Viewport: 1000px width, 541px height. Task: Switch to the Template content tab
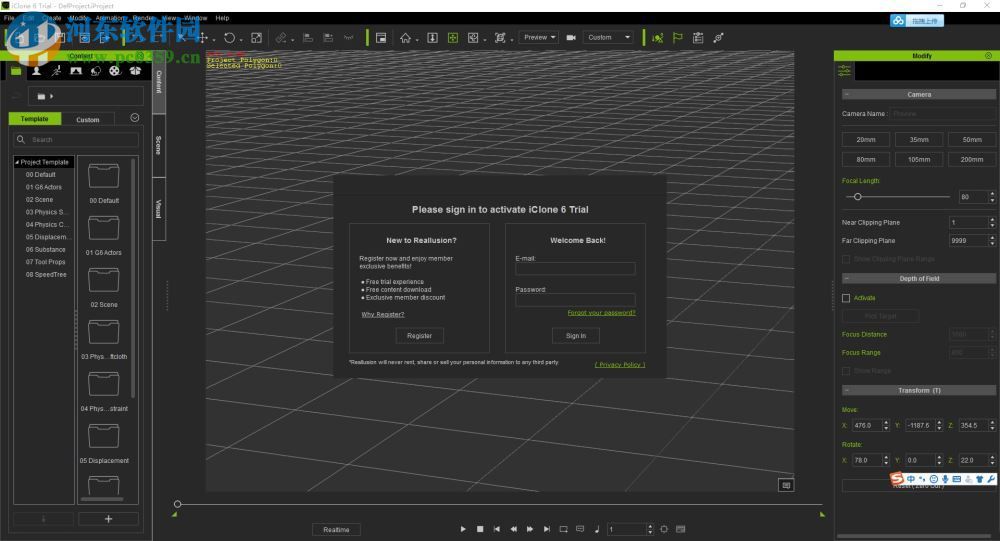pos(34,119)
